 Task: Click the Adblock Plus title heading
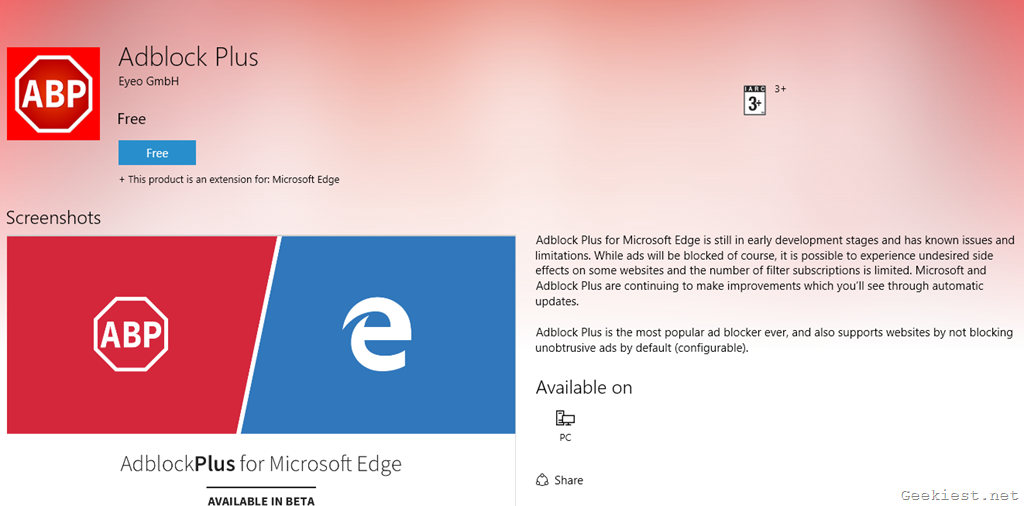(188, 57)
